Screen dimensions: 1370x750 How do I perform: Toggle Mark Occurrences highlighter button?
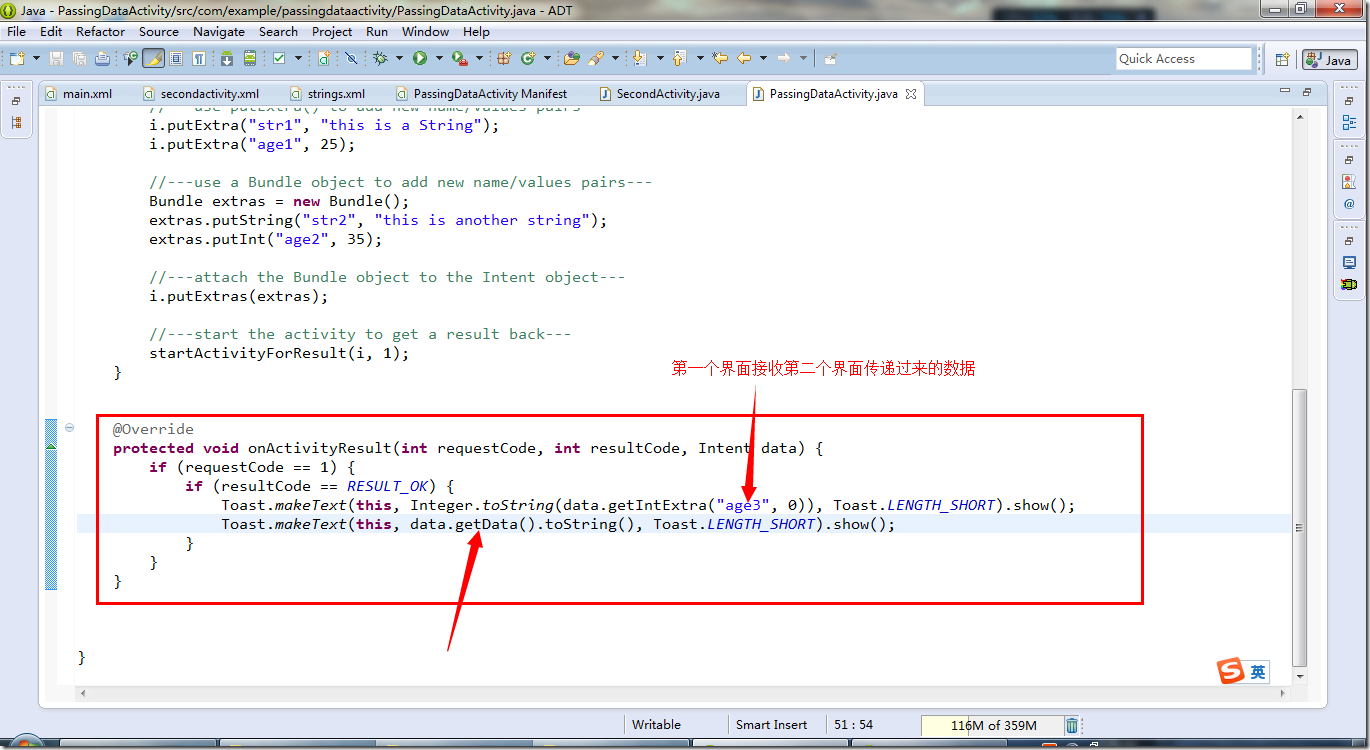153,59
